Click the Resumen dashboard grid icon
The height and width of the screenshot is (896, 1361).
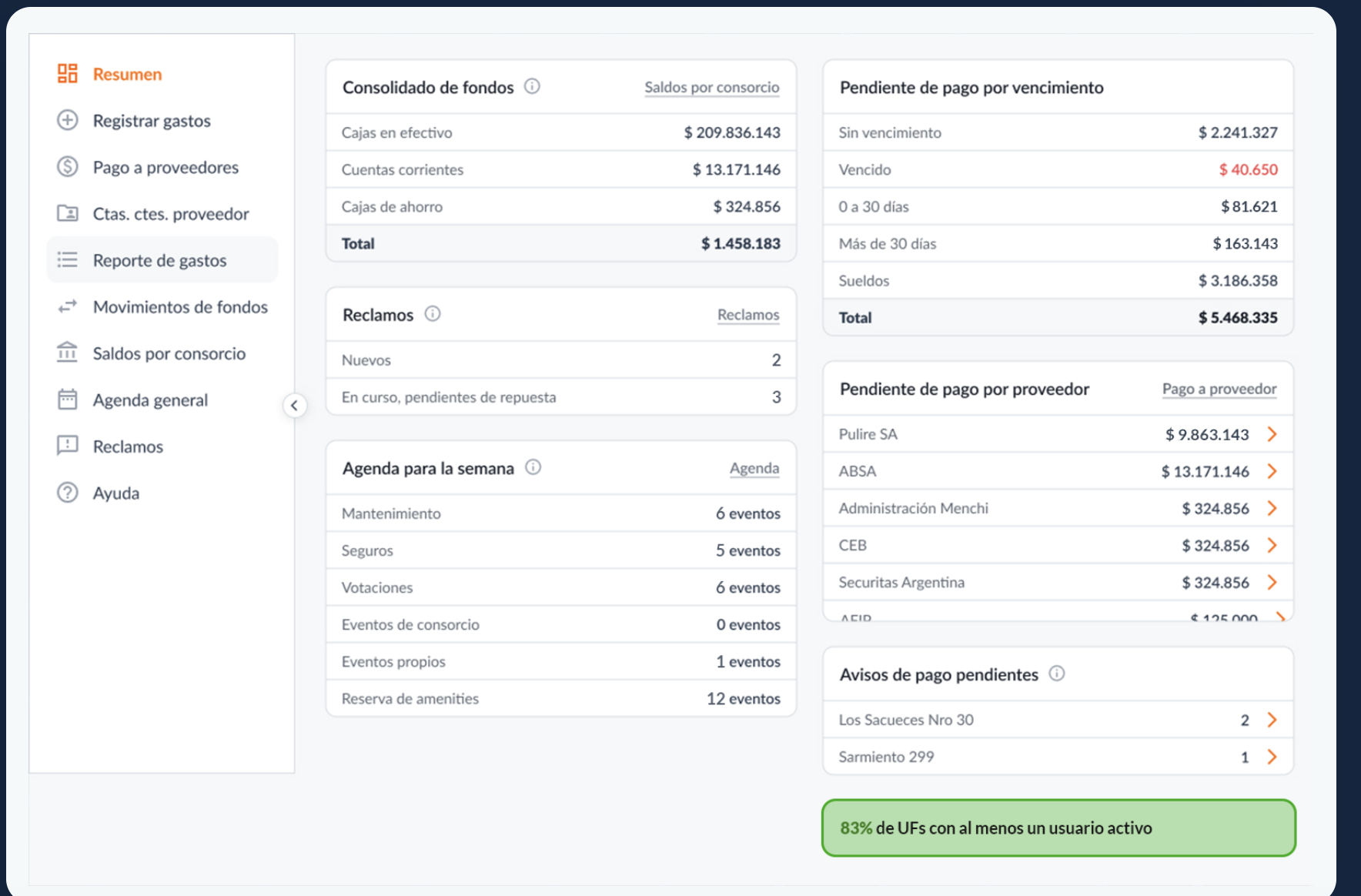coord(68,74)
